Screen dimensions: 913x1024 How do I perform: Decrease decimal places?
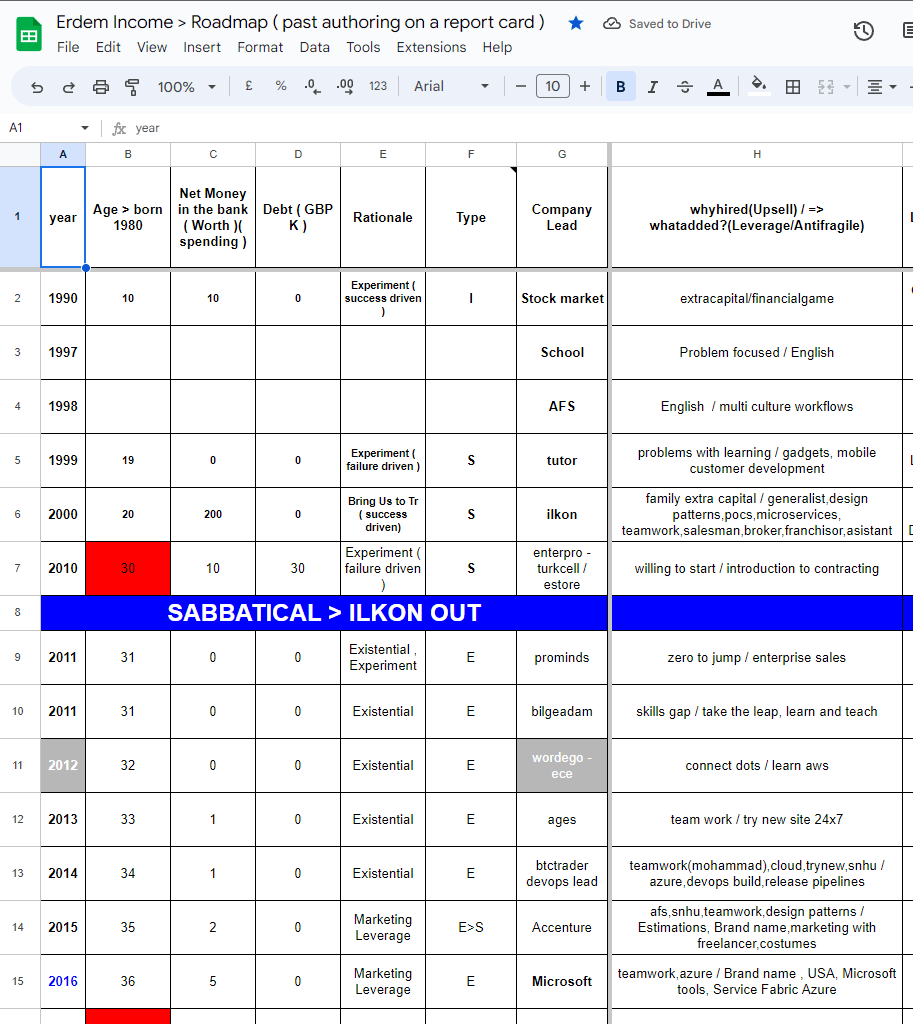[x=312, y=86]
